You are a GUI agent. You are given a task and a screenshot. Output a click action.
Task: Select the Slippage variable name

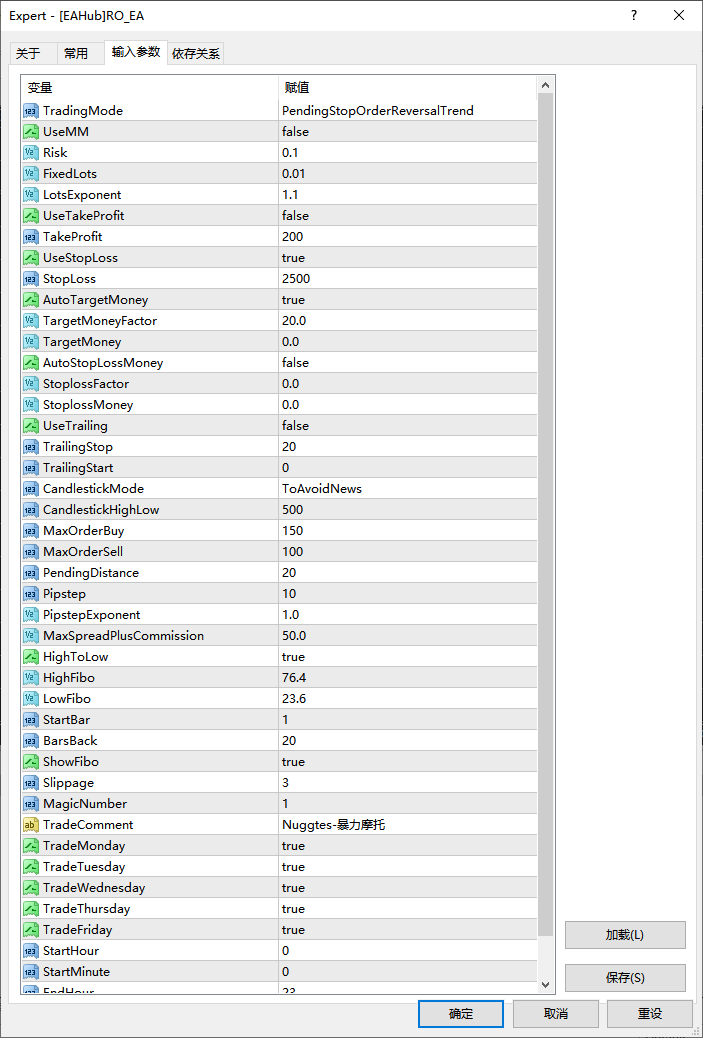point(68,782)
